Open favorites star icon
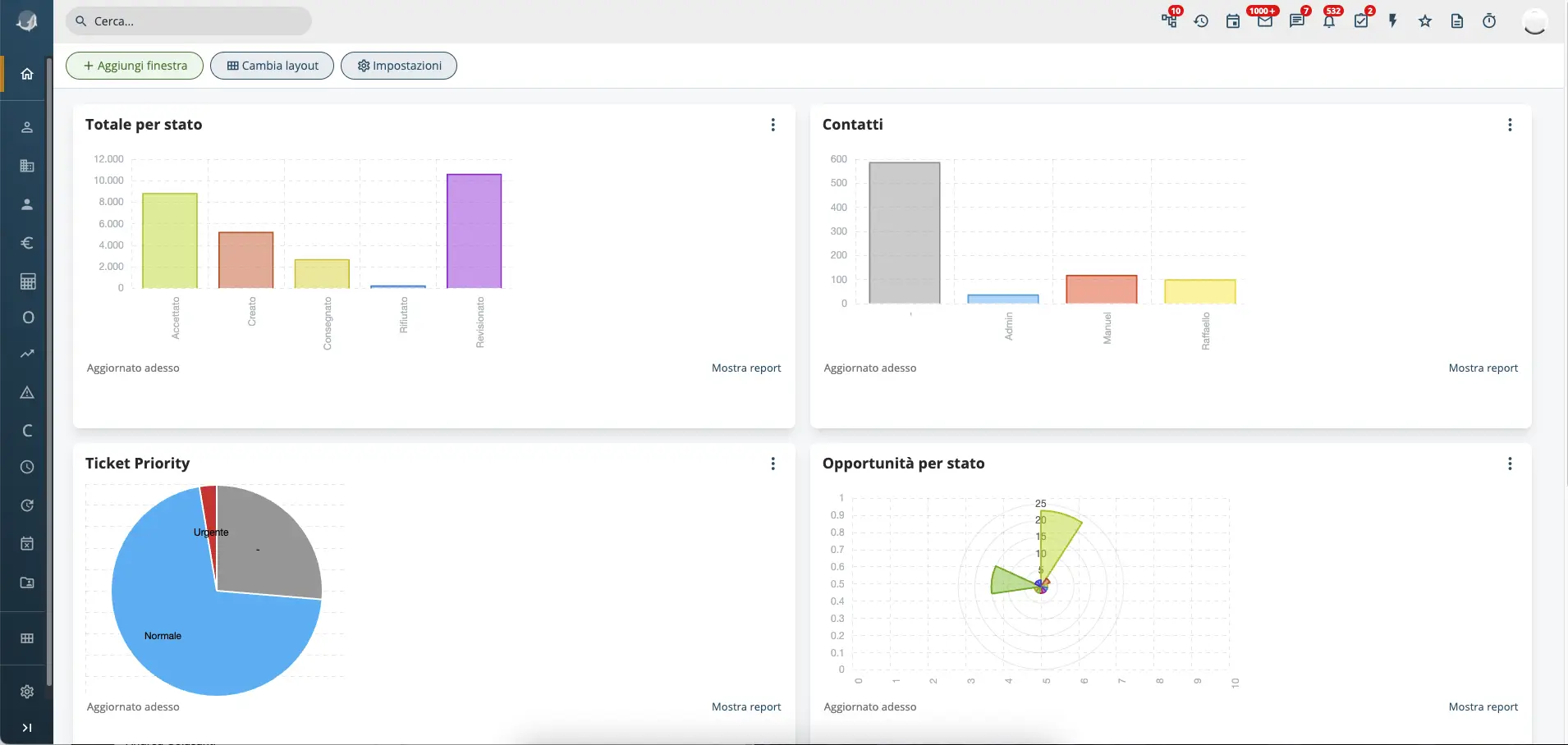1568x745 pixels. pyautogui.click(x=1424, y=22)
